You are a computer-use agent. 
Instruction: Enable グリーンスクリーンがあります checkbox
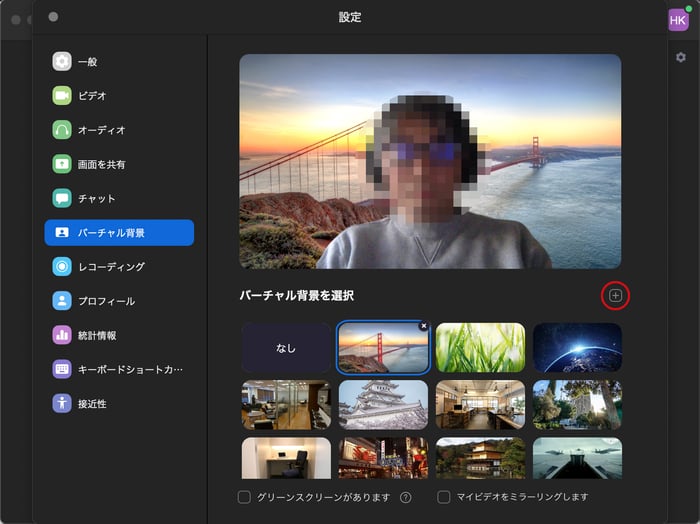[x=244, y=497]
